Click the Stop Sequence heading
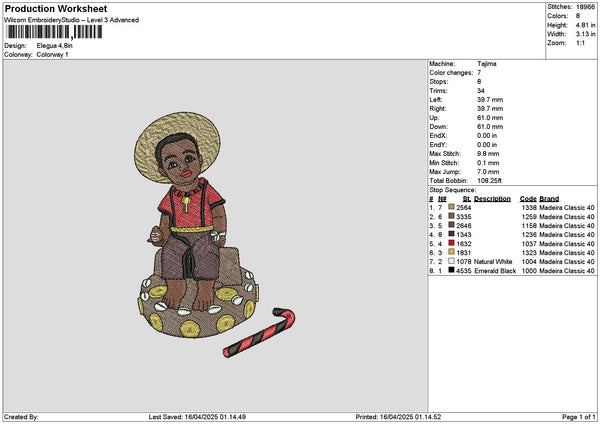 453,190
